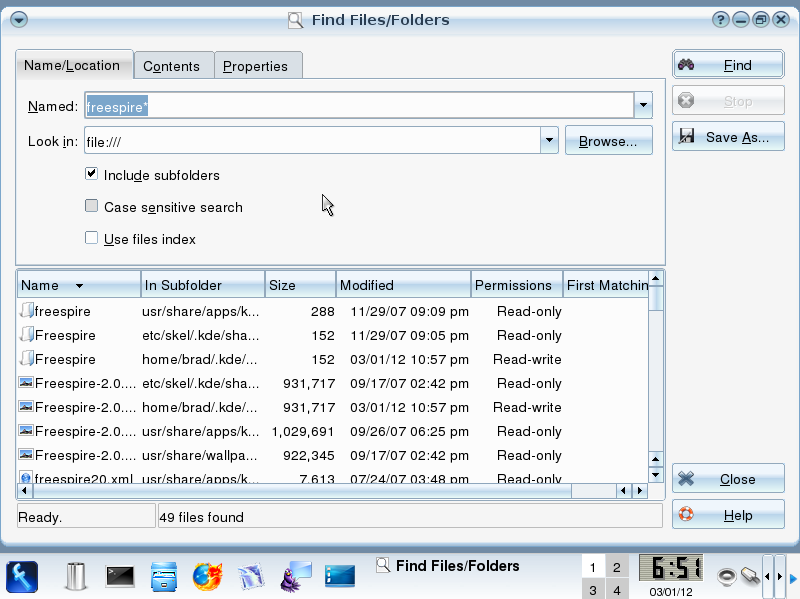Click folder icon of freespire 288 row
Image resolution: width=800 pixels, height=599 pixels.
pyautogui.click(x=27, y=310)
